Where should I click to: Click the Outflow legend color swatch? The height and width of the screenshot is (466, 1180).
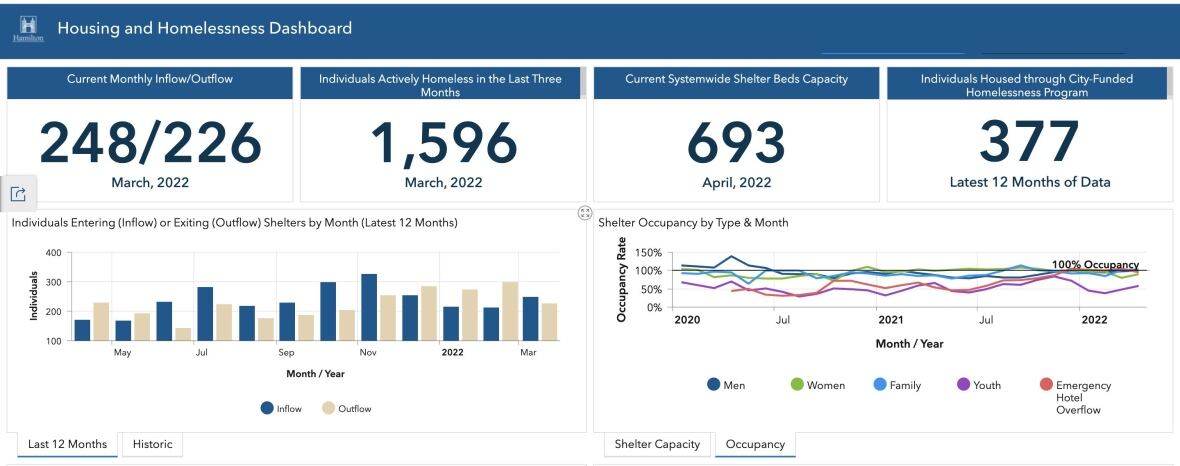point(328,408)
